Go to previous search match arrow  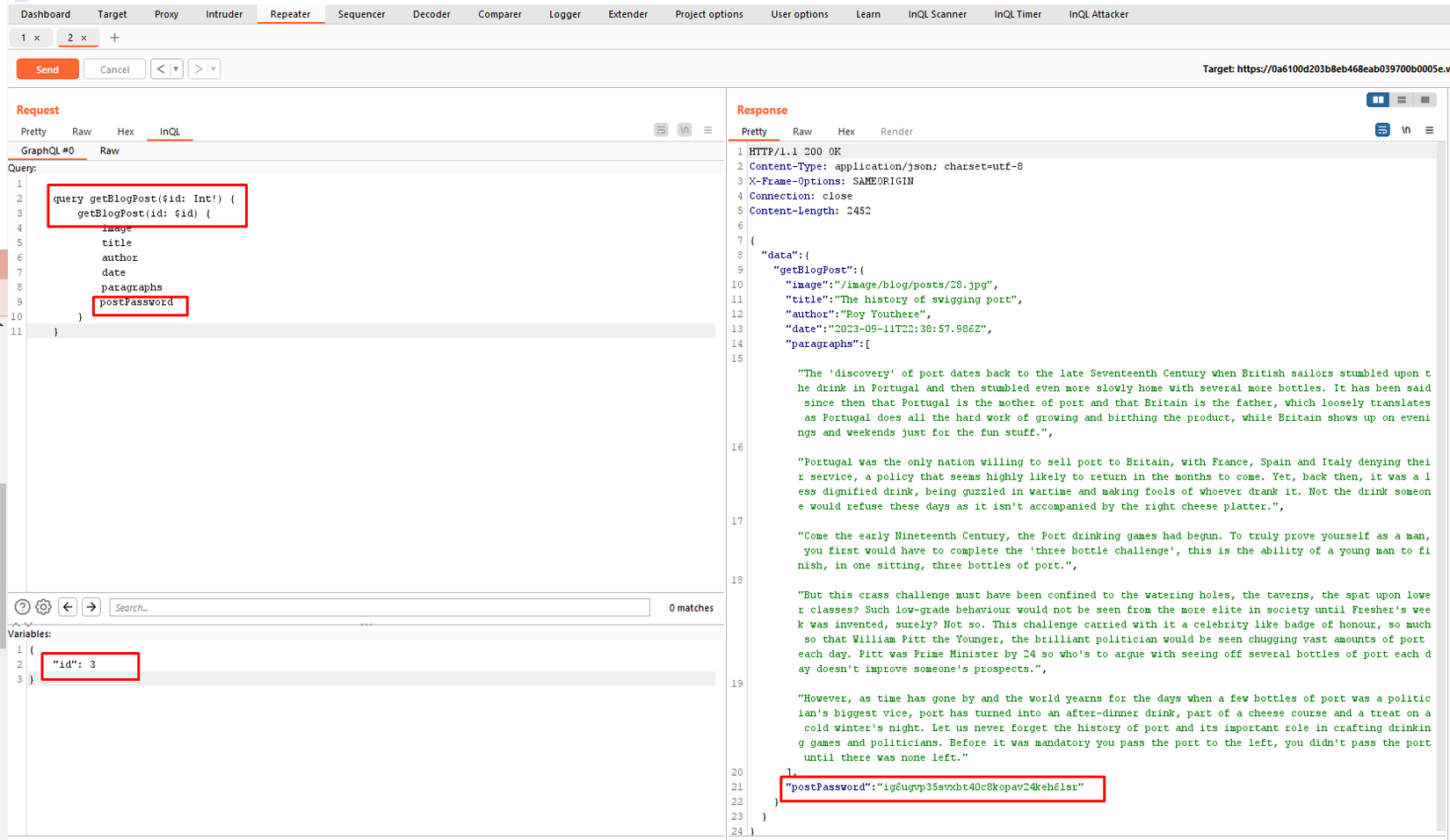coord(68,607)
